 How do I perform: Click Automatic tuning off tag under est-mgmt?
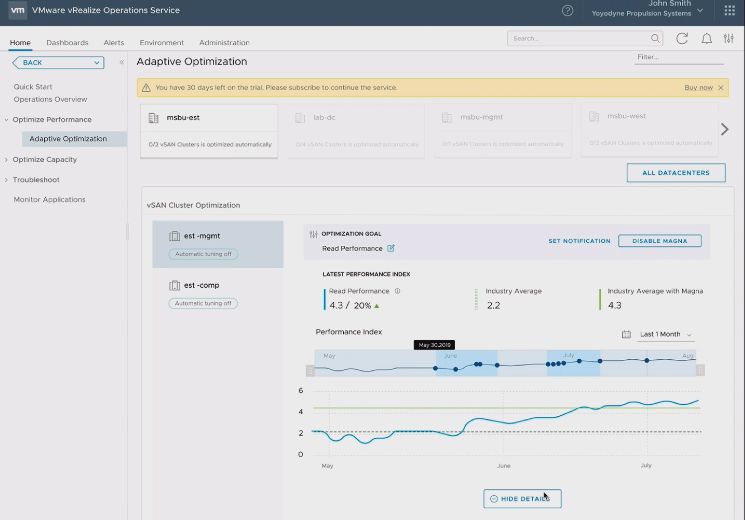203,254
